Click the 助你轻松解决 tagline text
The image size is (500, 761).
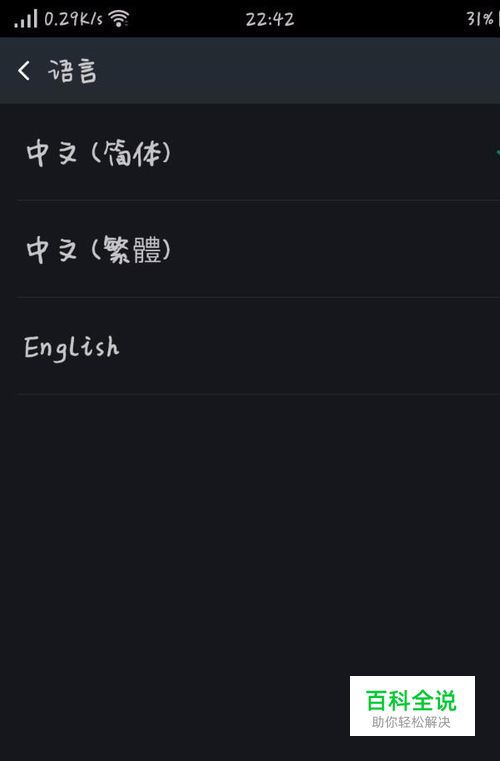(x=411, y=722)
